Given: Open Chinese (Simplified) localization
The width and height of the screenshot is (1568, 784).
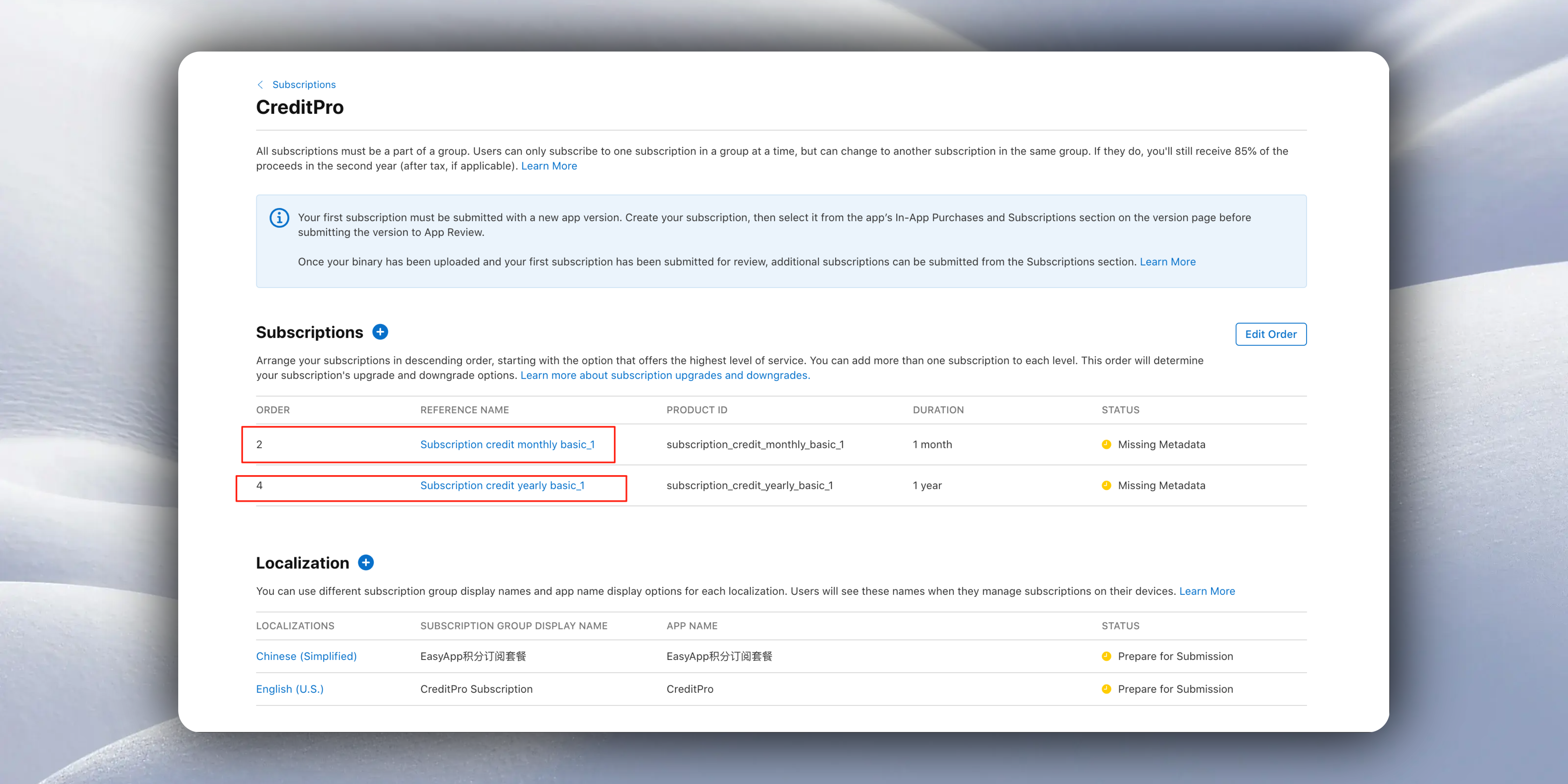Looking at the screenshot, I should (x=306, y=656).
